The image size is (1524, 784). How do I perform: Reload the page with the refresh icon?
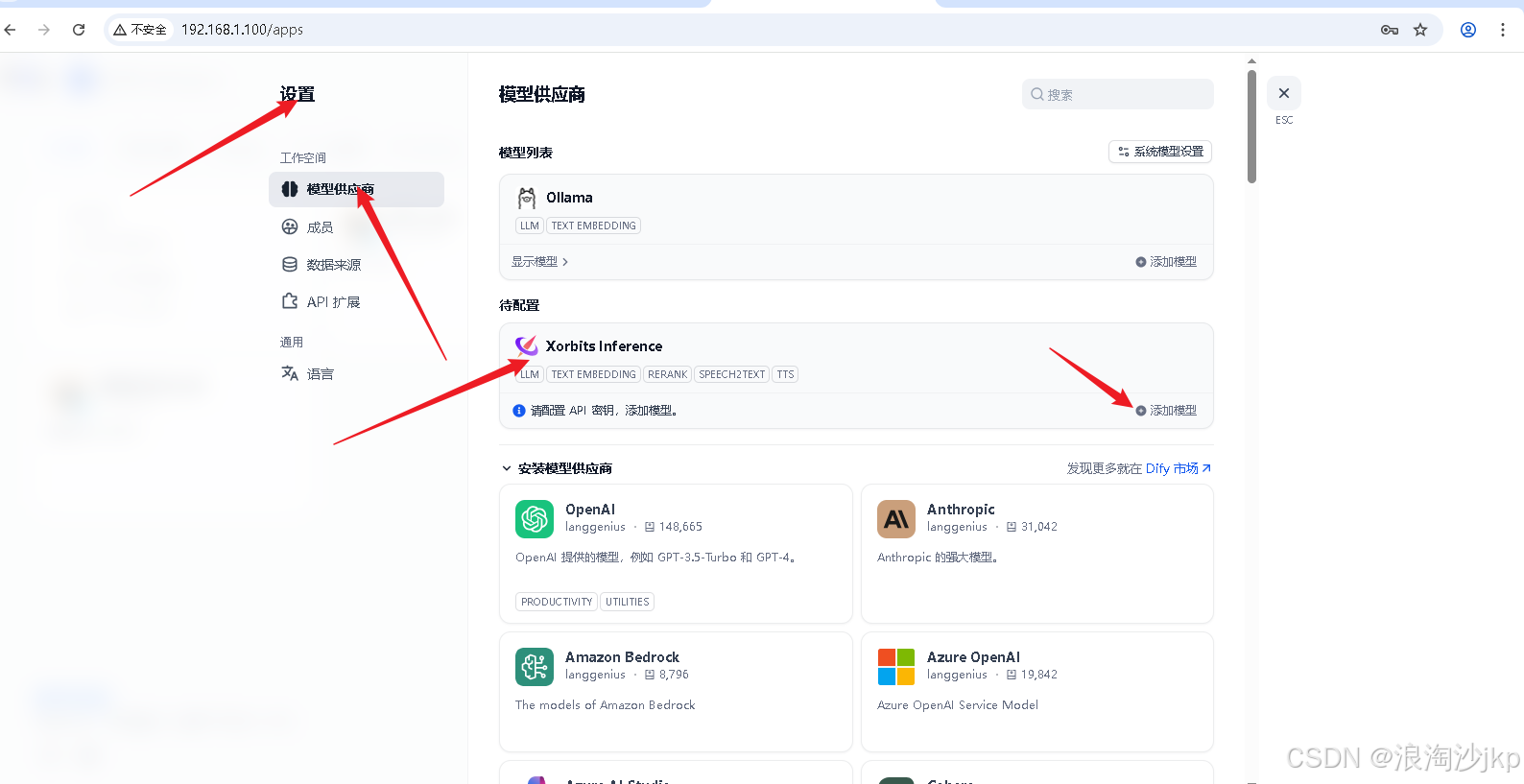(79, 30)
